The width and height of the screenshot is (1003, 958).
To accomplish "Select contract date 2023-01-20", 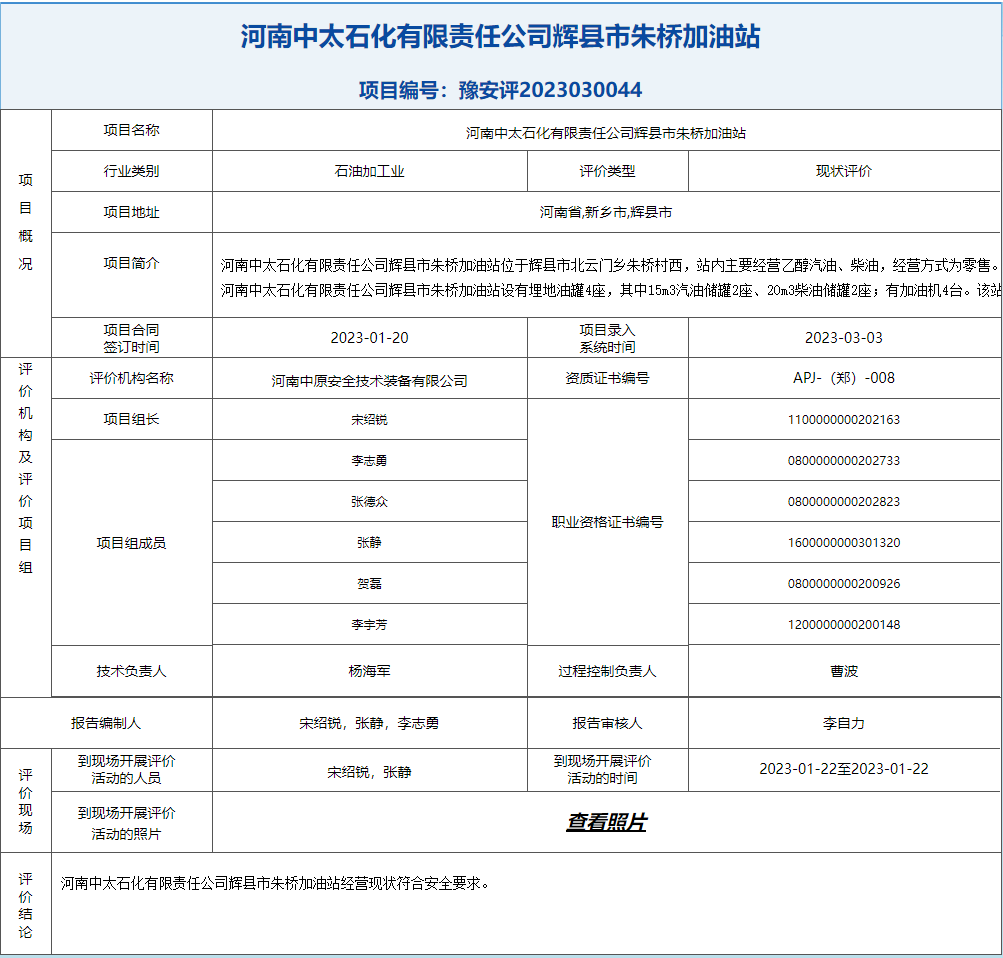I will pyautogui.click(x=369, y=338).
